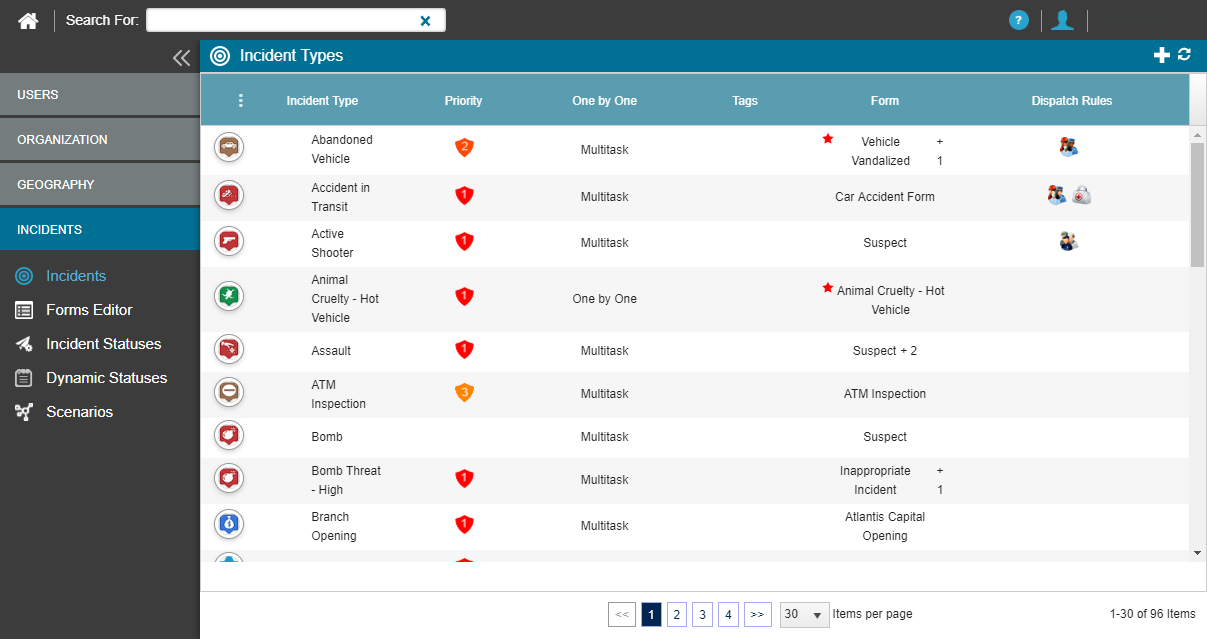Click the Active Shooter dispatch rule icon
This screenshot has width=1207, height=639.
pos(1069,241)
